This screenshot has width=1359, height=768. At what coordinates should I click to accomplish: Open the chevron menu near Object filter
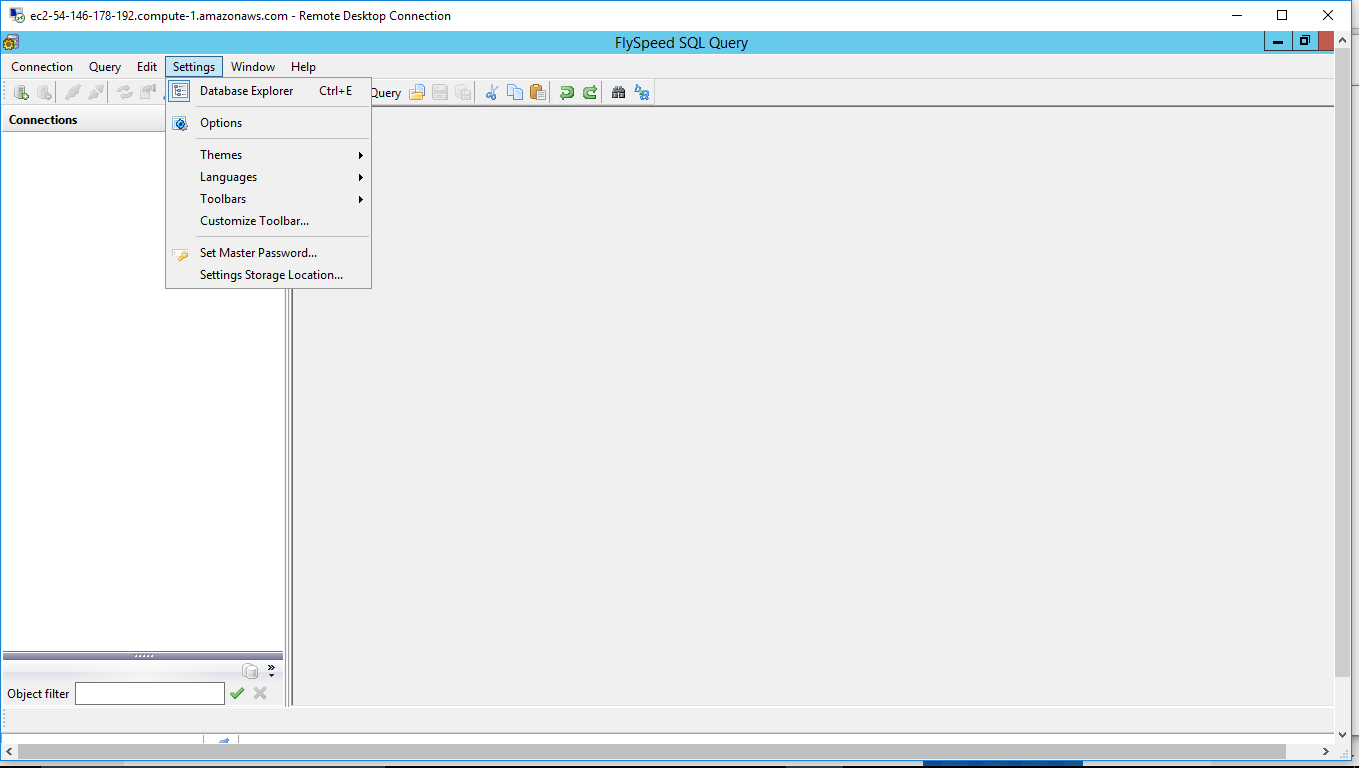pyautogui.click(x=270, y=670)
